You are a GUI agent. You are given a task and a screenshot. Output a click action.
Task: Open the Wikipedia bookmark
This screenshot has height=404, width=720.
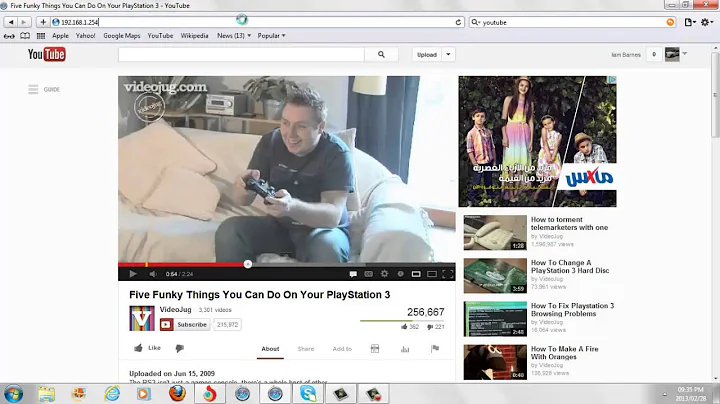point(194,36)
